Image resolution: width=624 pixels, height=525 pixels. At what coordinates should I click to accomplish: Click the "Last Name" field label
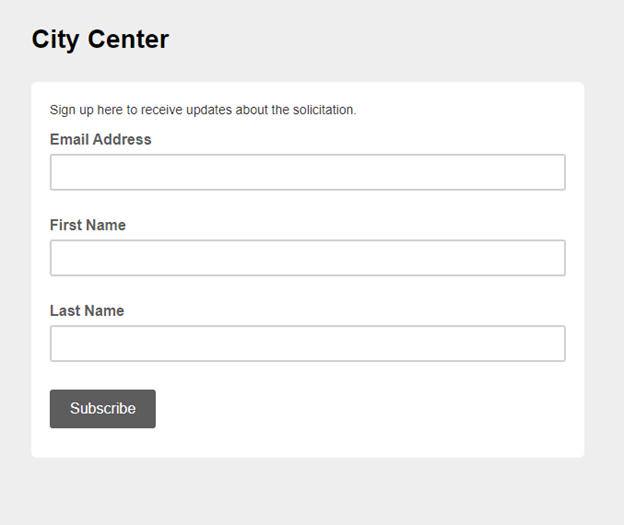coord(87,311)
